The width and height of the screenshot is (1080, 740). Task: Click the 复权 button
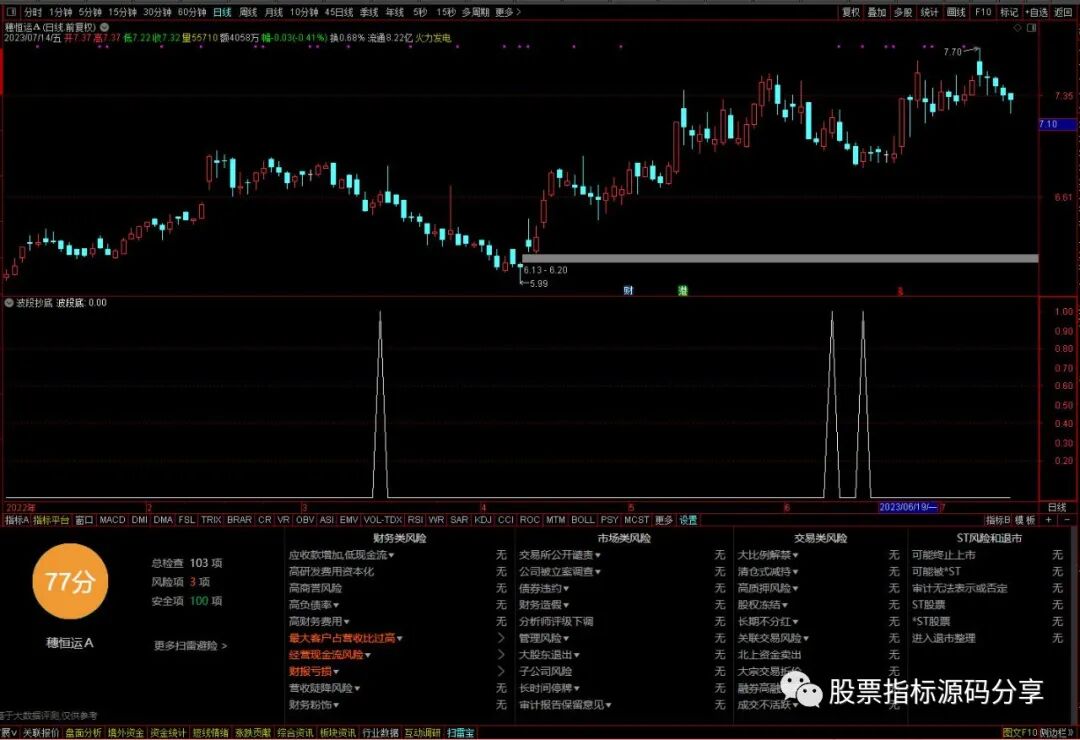pos(851,12)
